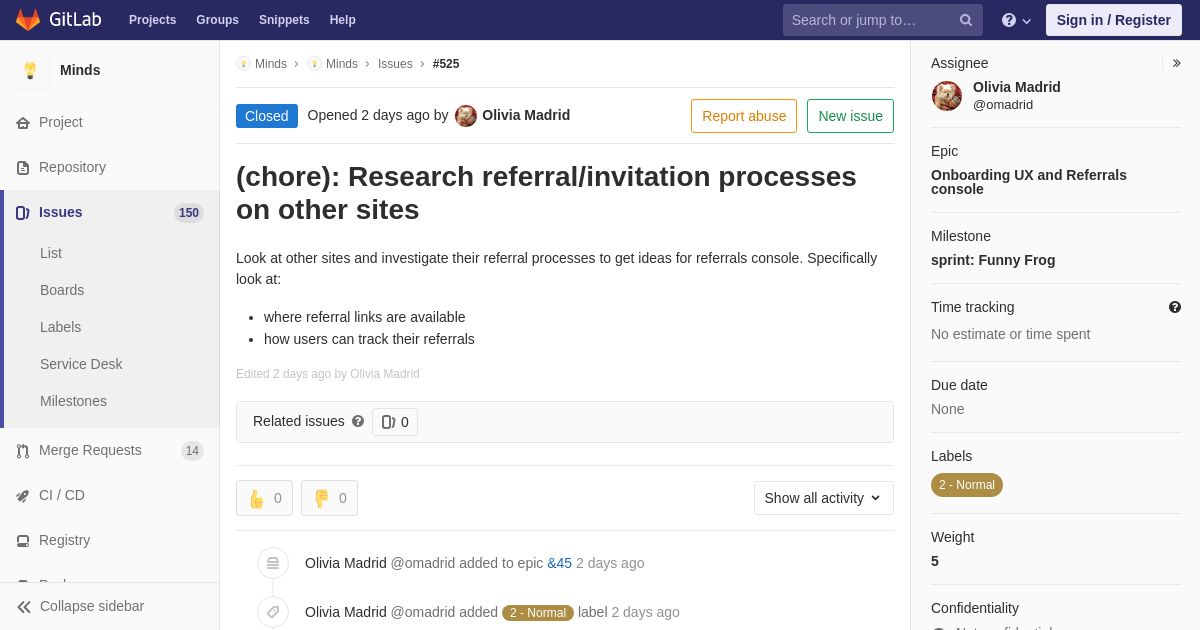
Task: Click the Report abuse button
Action: click(x=744, y=116)
